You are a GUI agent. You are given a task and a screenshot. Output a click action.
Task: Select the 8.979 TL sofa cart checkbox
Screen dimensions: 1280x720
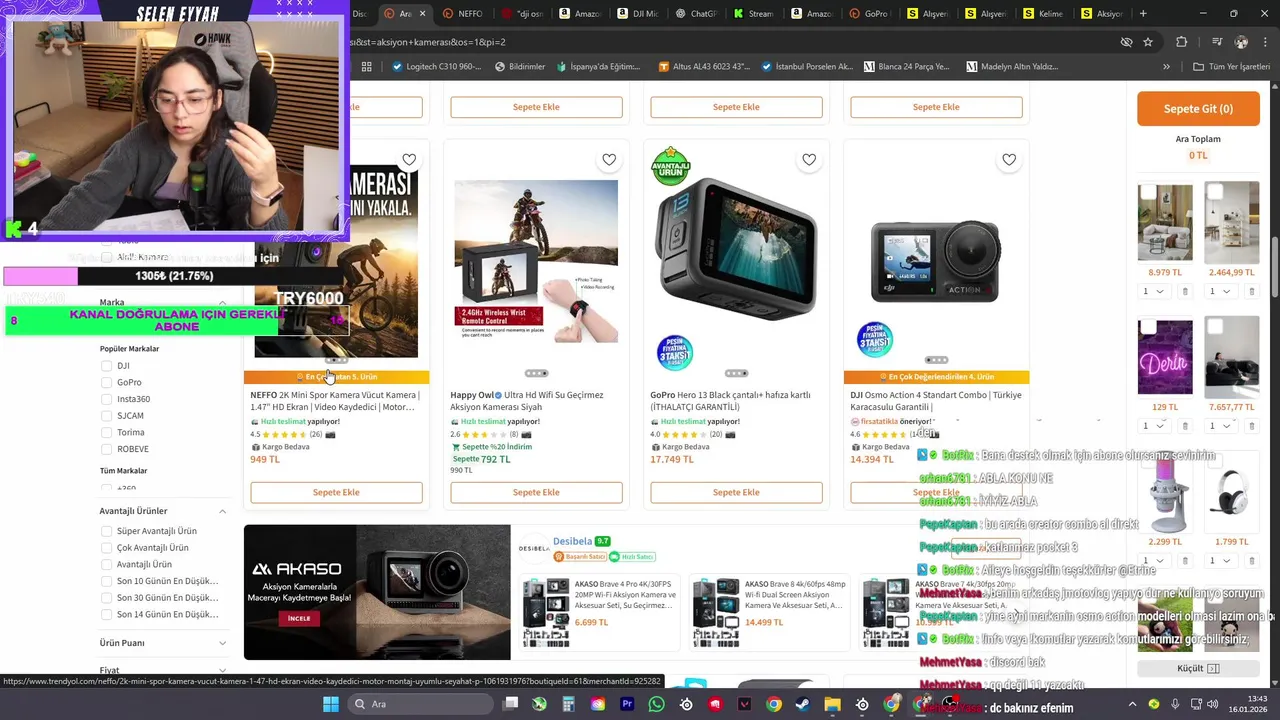(x=1149, y=191)
